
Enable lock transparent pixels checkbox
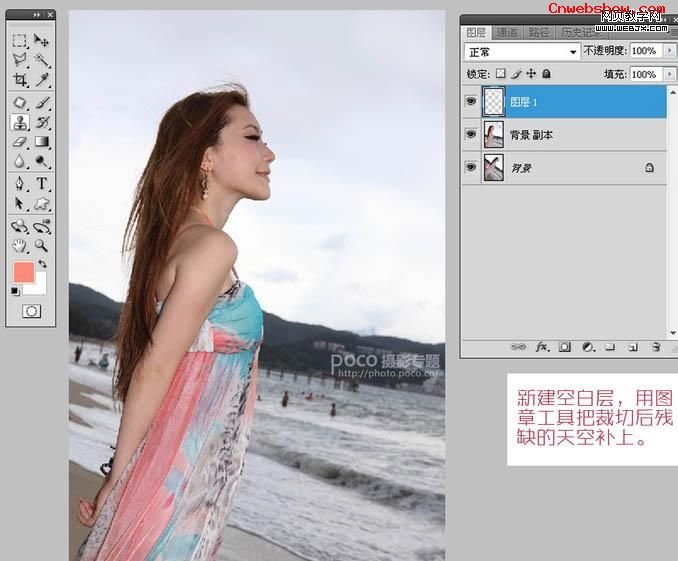tap(500, 74)
